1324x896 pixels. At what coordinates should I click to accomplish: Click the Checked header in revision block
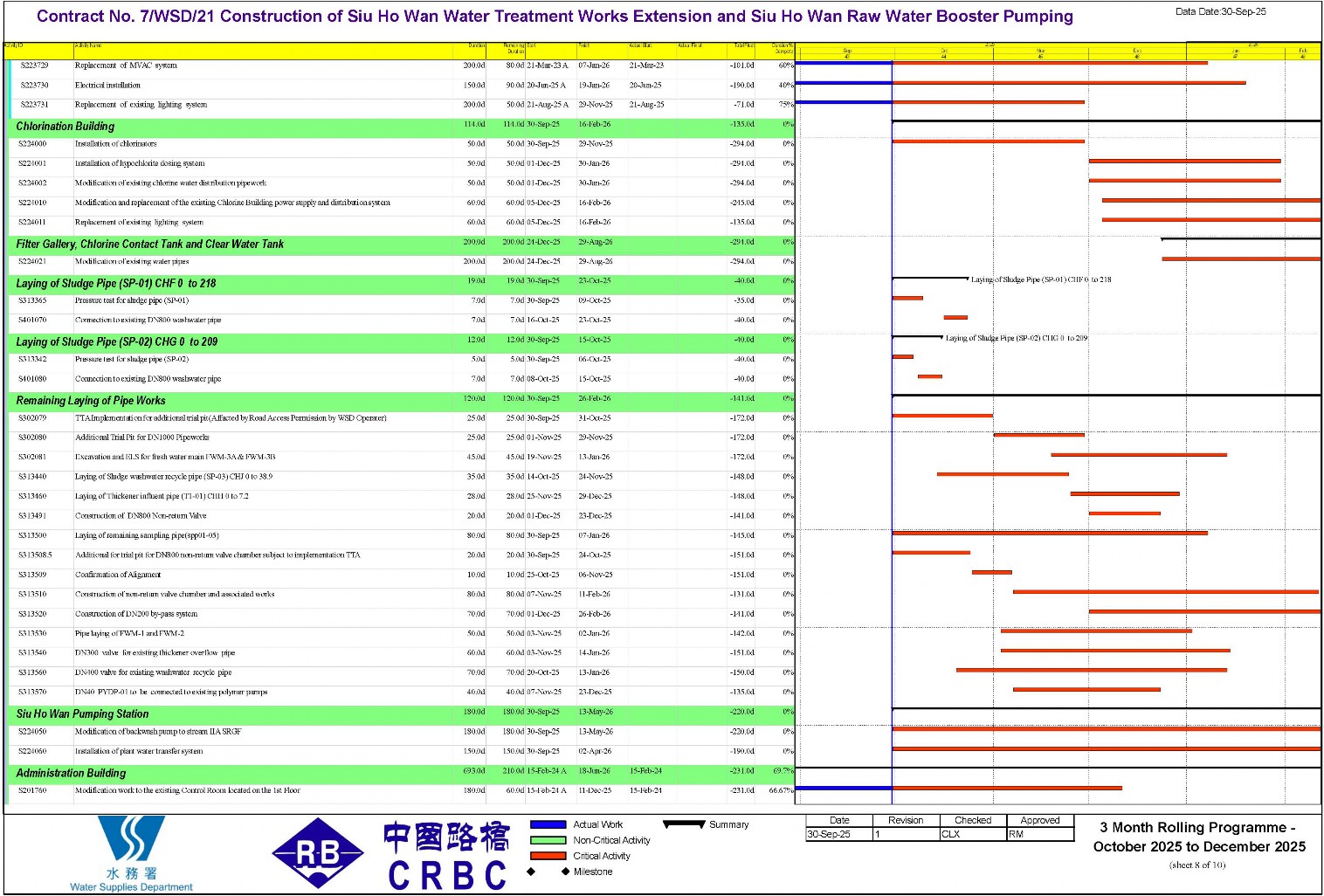coord(973,820)
